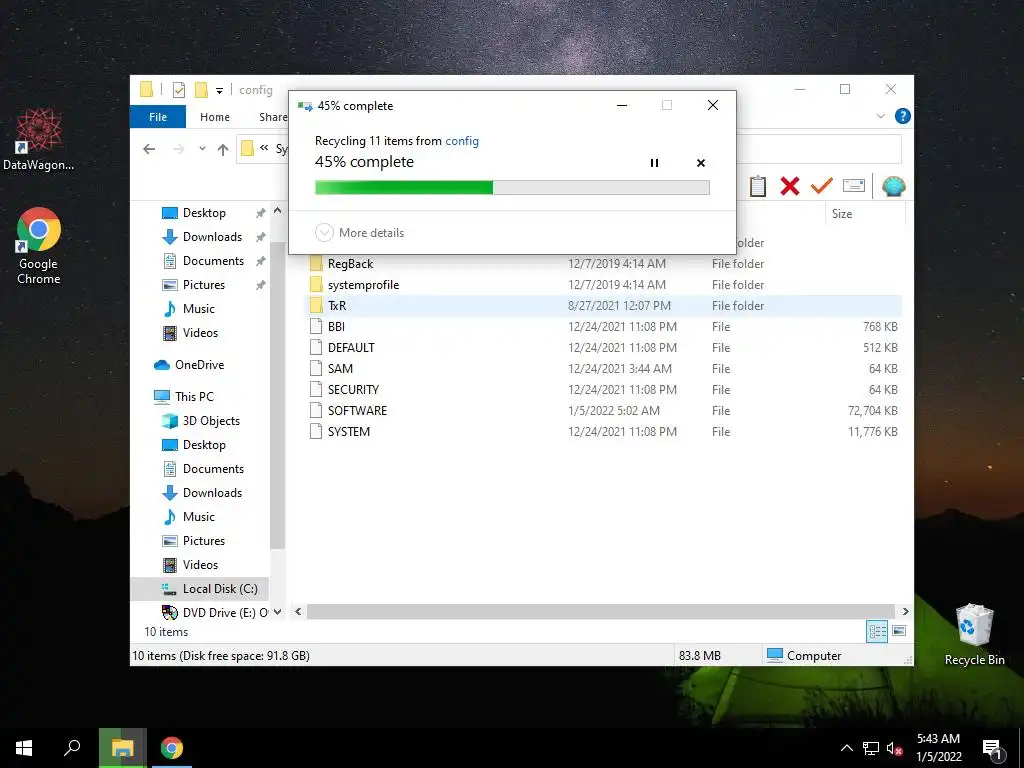This screenshot has width=1024, height=768.
Task: Select the TxR folder
Action: click(x=337, y=306)
